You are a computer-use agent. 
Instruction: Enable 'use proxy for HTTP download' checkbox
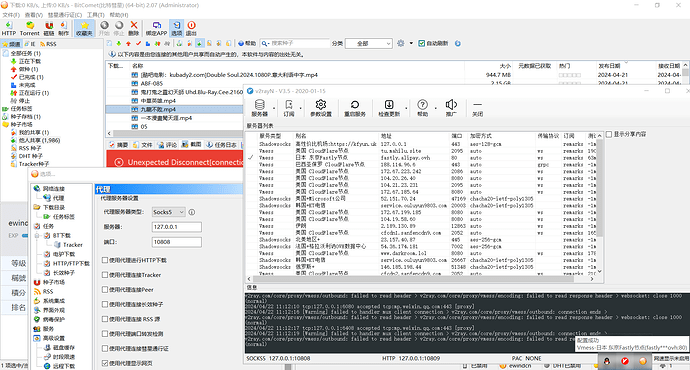click(105, 260)
